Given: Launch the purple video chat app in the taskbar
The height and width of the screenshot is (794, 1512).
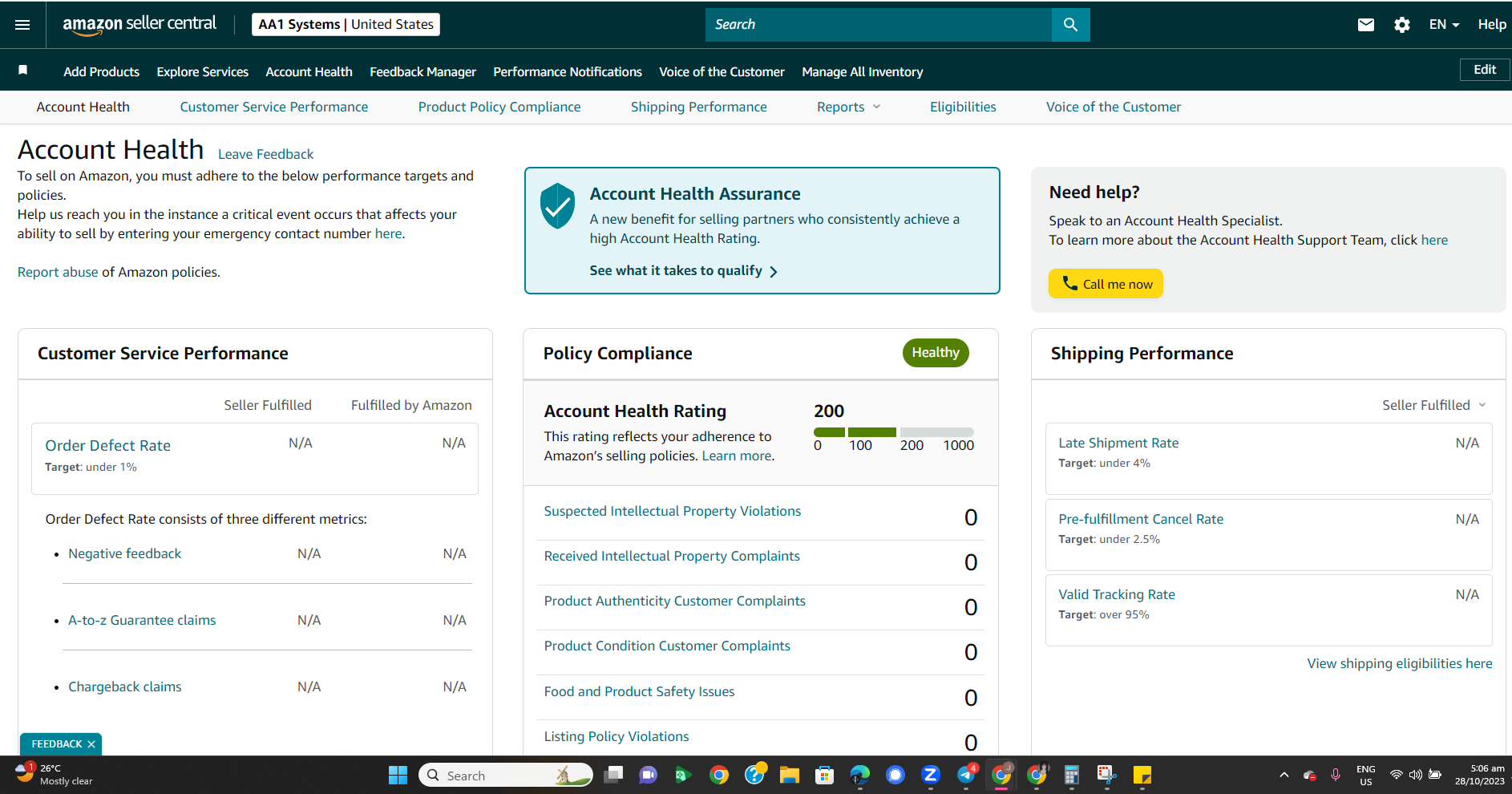Looking at the screenshot, I should pyautogui.click(x=648, y=775).
